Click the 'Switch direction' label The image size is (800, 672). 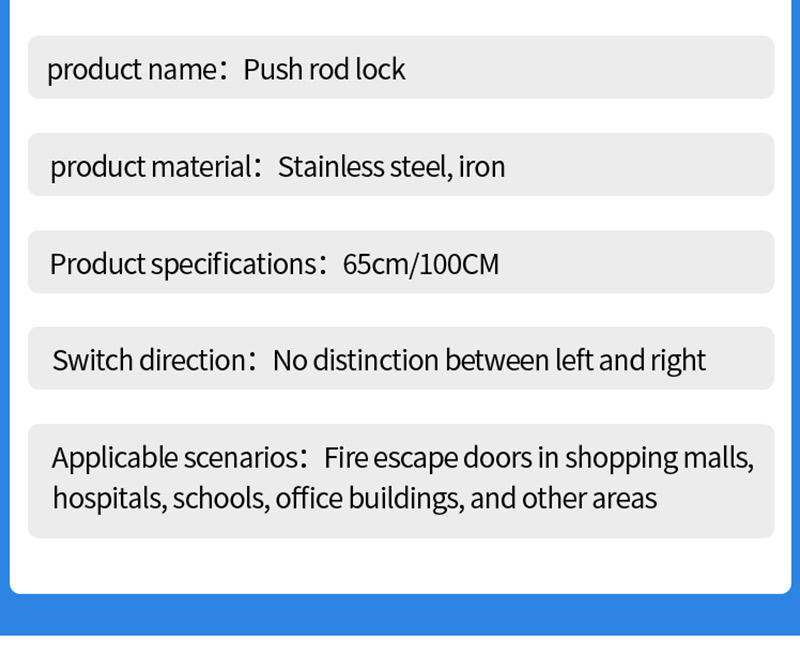149,361
